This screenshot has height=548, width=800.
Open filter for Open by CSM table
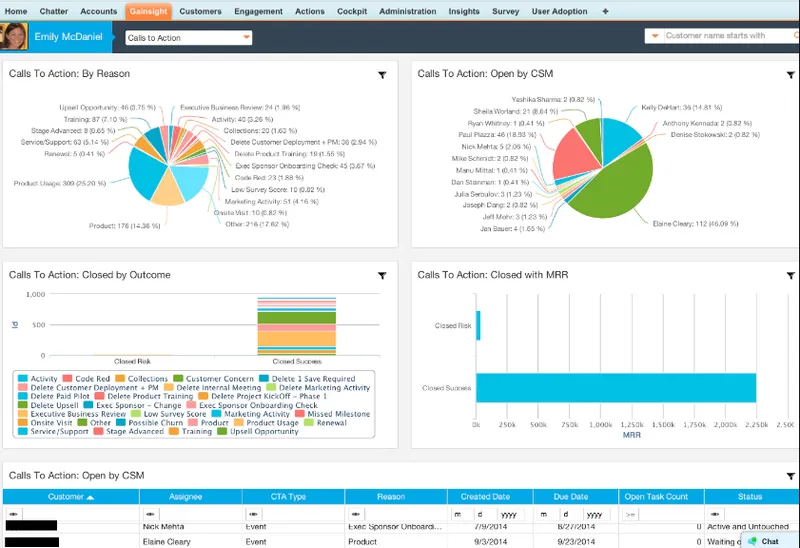[790, 476]
